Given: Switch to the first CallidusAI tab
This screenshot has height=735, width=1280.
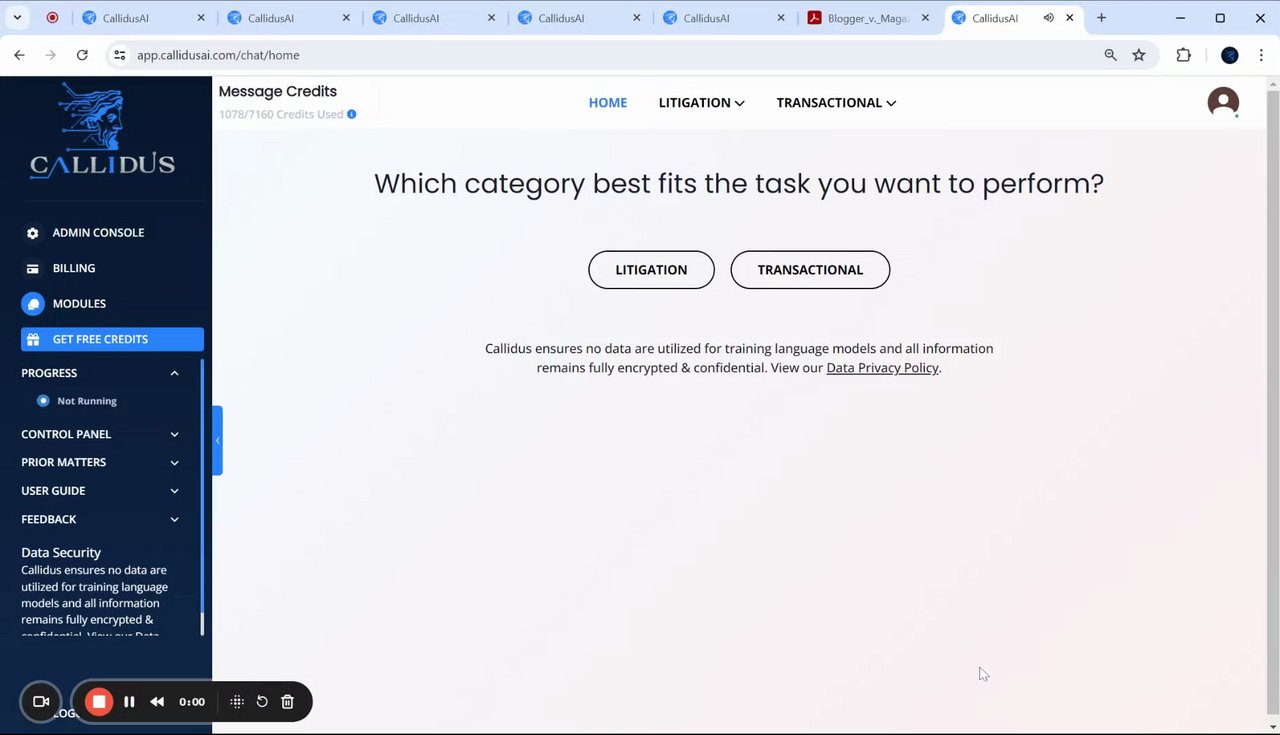Looking at the screenshot, I should 143,18.
